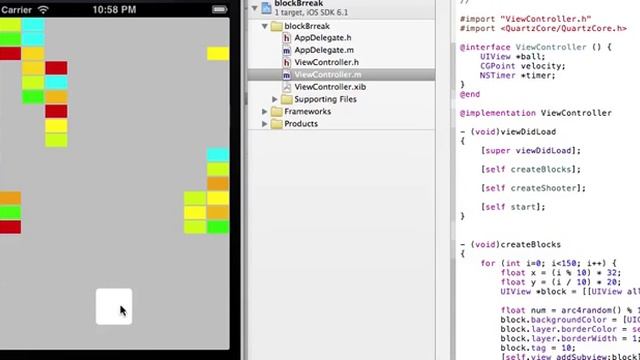Click the for loop line with i<150

[x=548, y=263]
